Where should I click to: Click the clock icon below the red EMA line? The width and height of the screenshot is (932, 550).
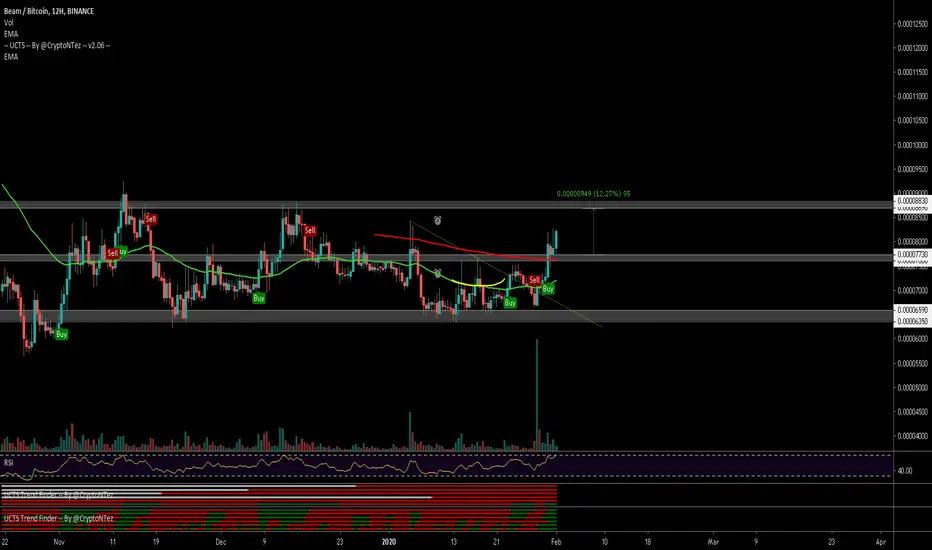pos(438,274)
